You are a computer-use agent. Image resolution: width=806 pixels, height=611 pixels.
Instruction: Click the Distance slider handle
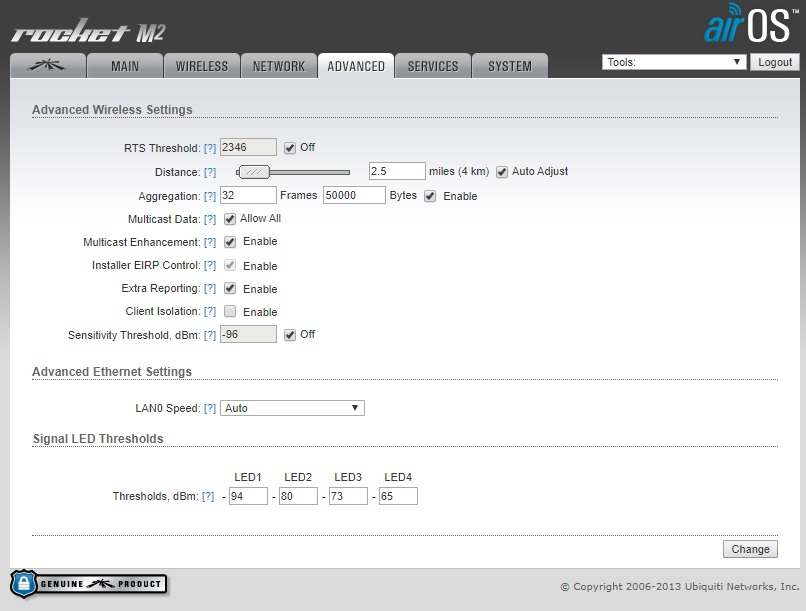(x=254, y=172)
